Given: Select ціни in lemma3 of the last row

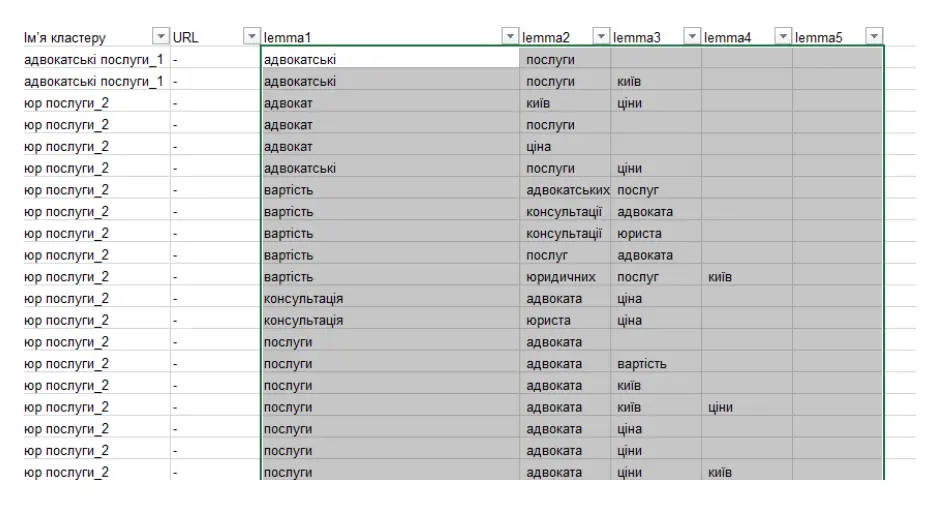Looking at the screenshot, I should (x=656, y=472).
